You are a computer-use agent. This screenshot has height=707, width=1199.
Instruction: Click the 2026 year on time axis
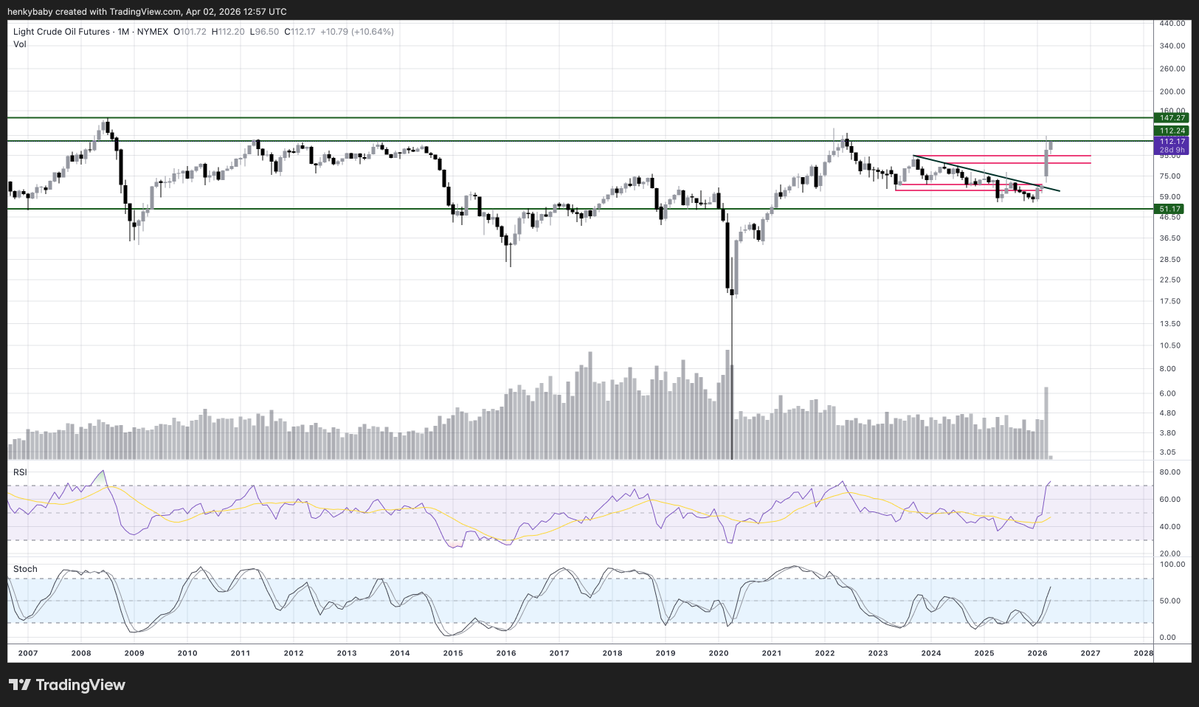pyautogui.click(x=1038, y=653)
